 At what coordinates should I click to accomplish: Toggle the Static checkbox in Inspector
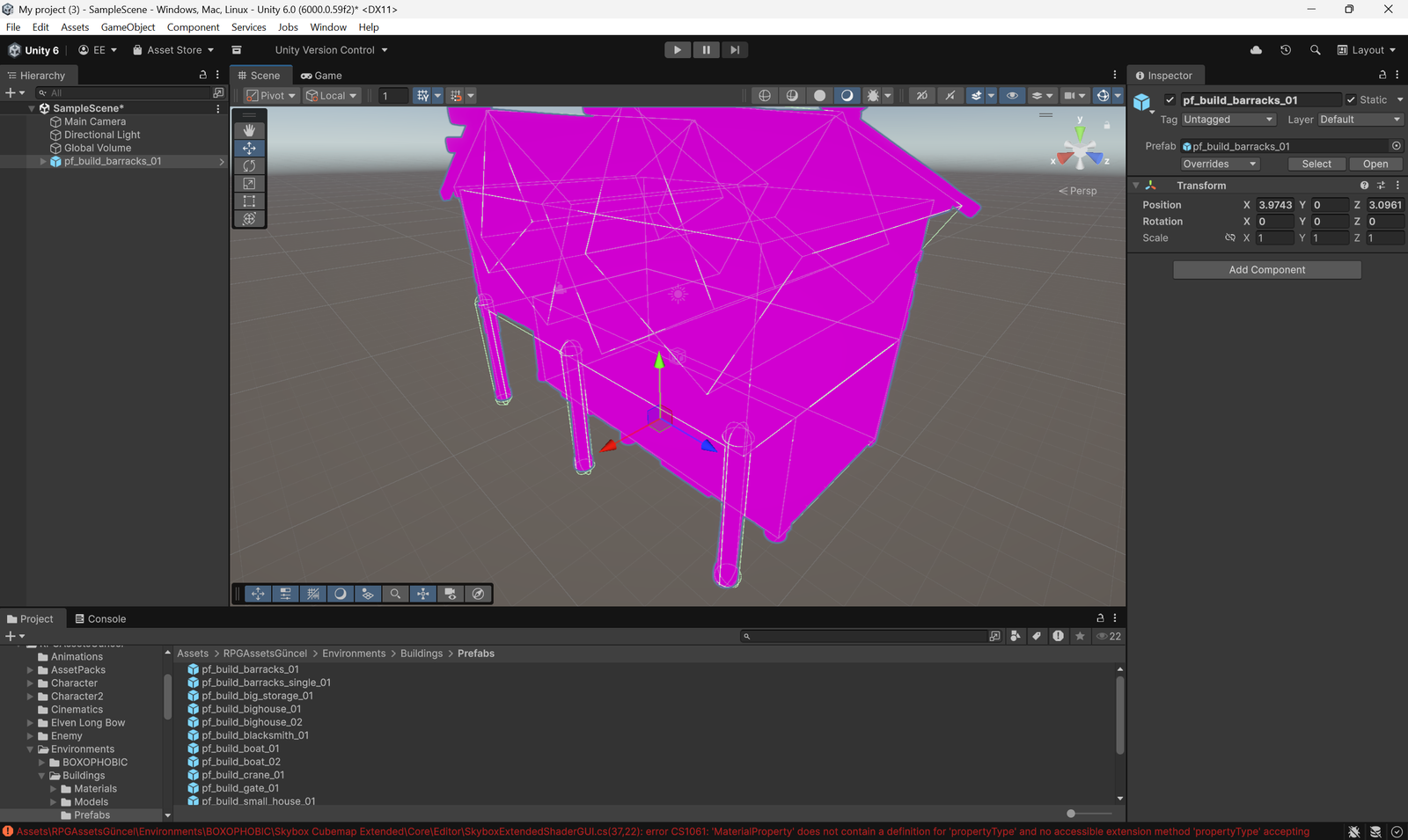(x=1351, y=100)
